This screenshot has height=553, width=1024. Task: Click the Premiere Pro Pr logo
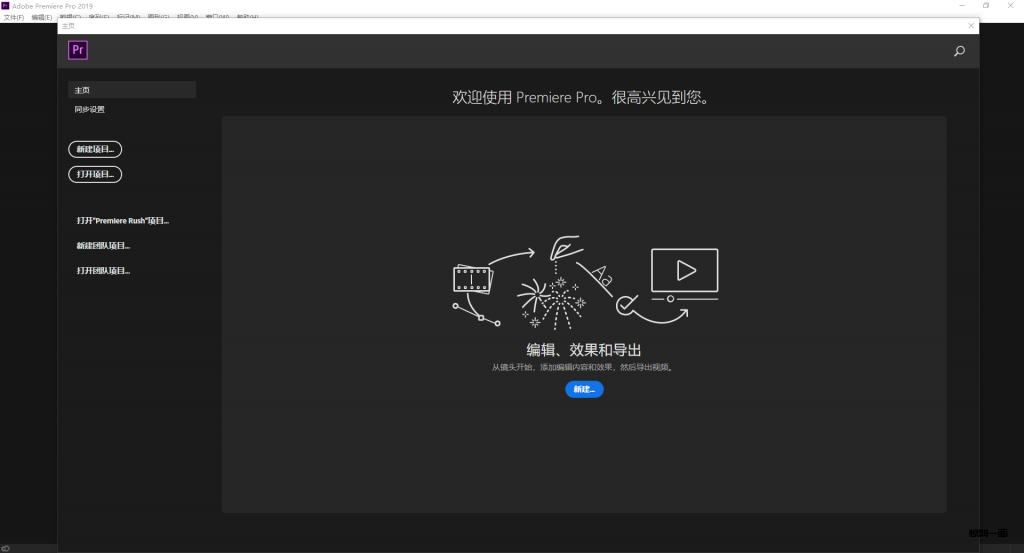pyautogui.click(x=78, y=51)
